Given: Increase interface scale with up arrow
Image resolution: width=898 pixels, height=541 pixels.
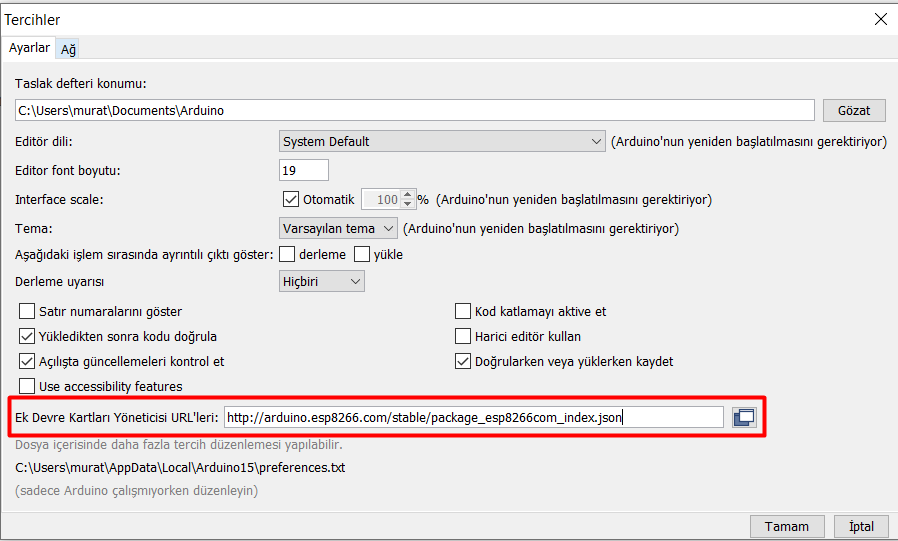Looking at the screenshot, I should 407,195.
